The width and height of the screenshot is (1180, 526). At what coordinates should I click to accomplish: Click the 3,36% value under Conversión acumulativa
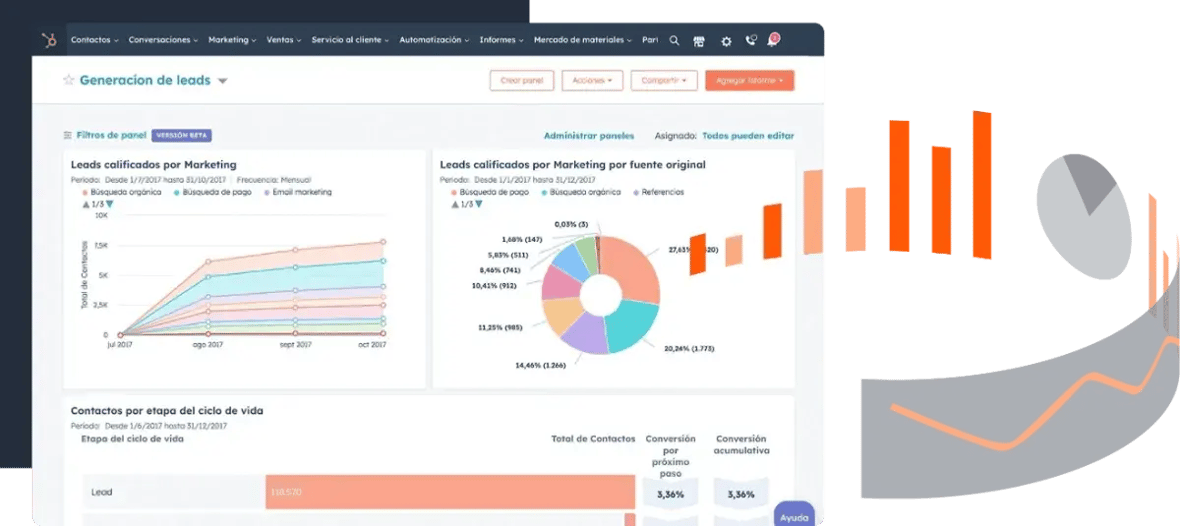(x=742, y=494)
